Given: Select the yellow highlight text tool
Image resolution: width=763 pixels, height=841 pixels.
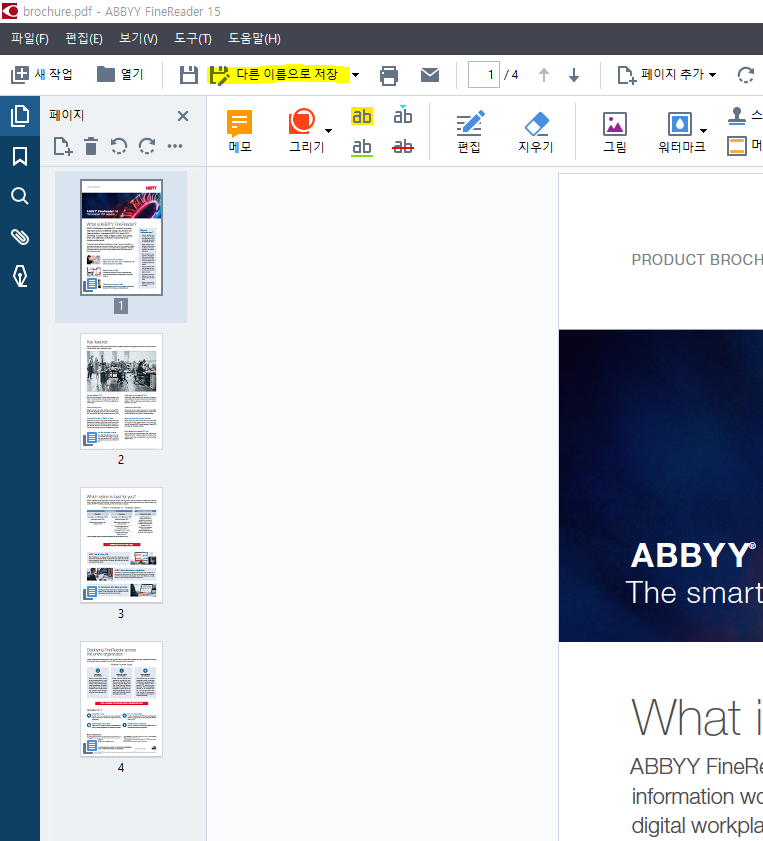Looking at the screenshot, I should tap(362, 116).
